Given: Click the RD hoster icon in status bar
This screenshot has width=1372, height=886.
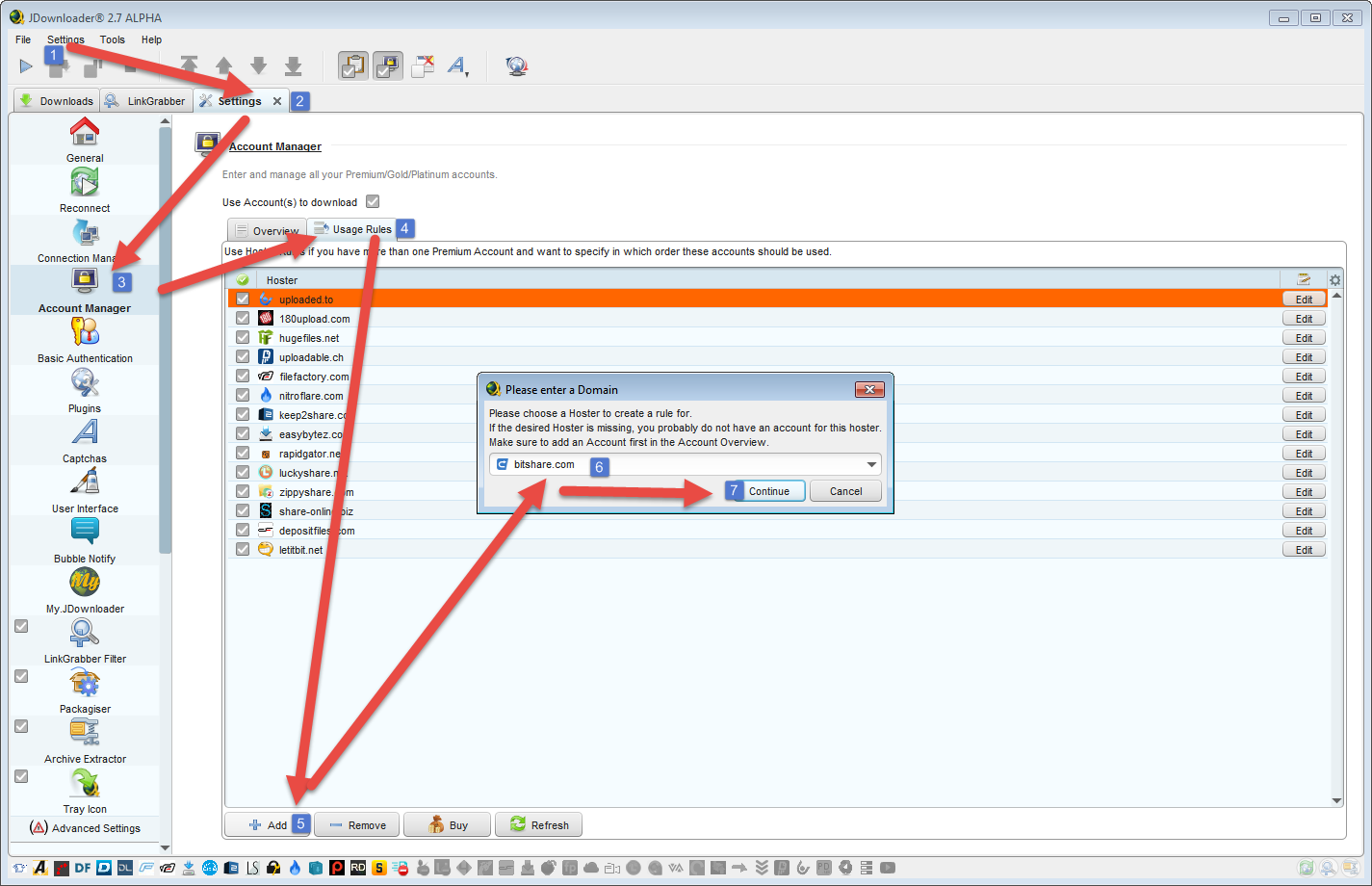Looking at the screenshot, I should (357, 868).
